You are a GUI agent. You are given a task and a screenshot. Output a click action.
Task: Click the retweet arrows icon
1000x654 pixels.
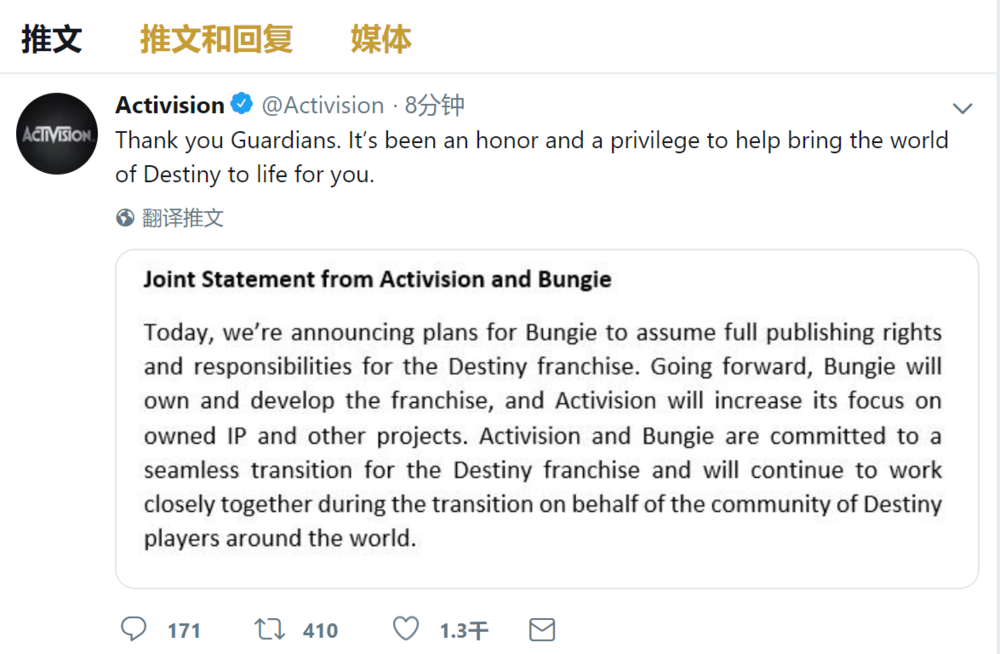269,629
